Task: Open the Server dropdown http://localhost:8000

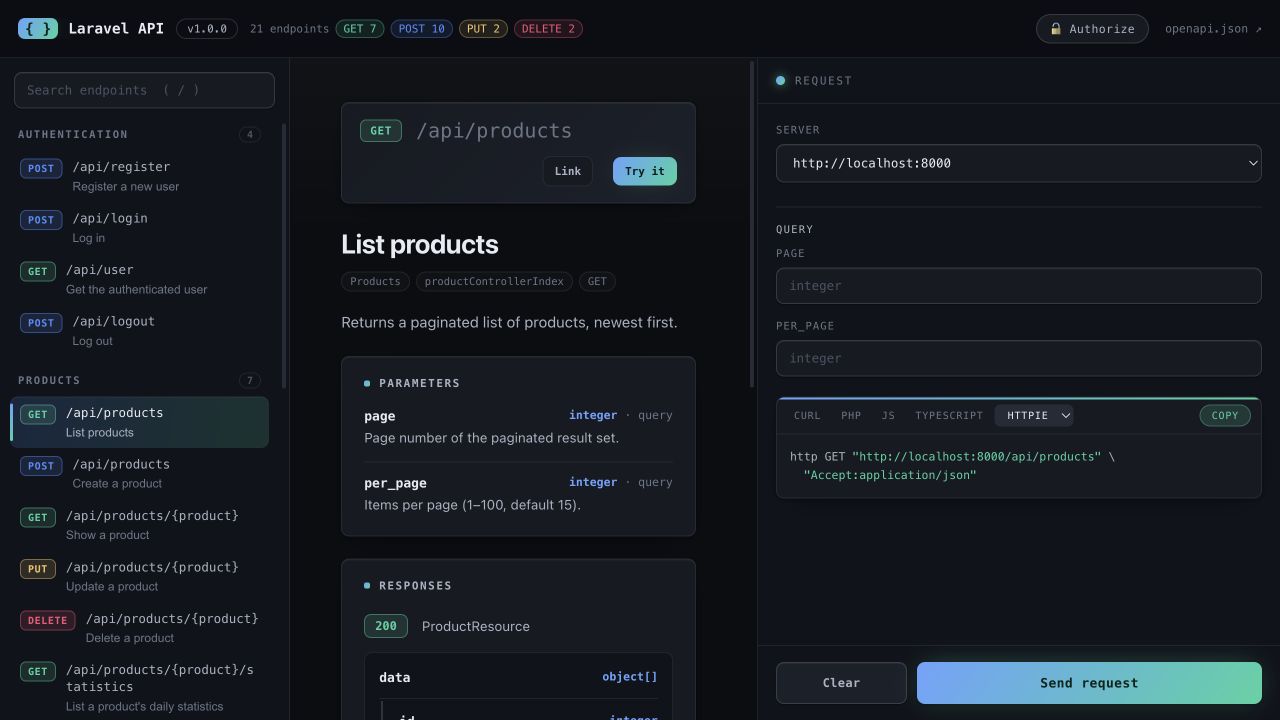Action: pos(1018,163)
